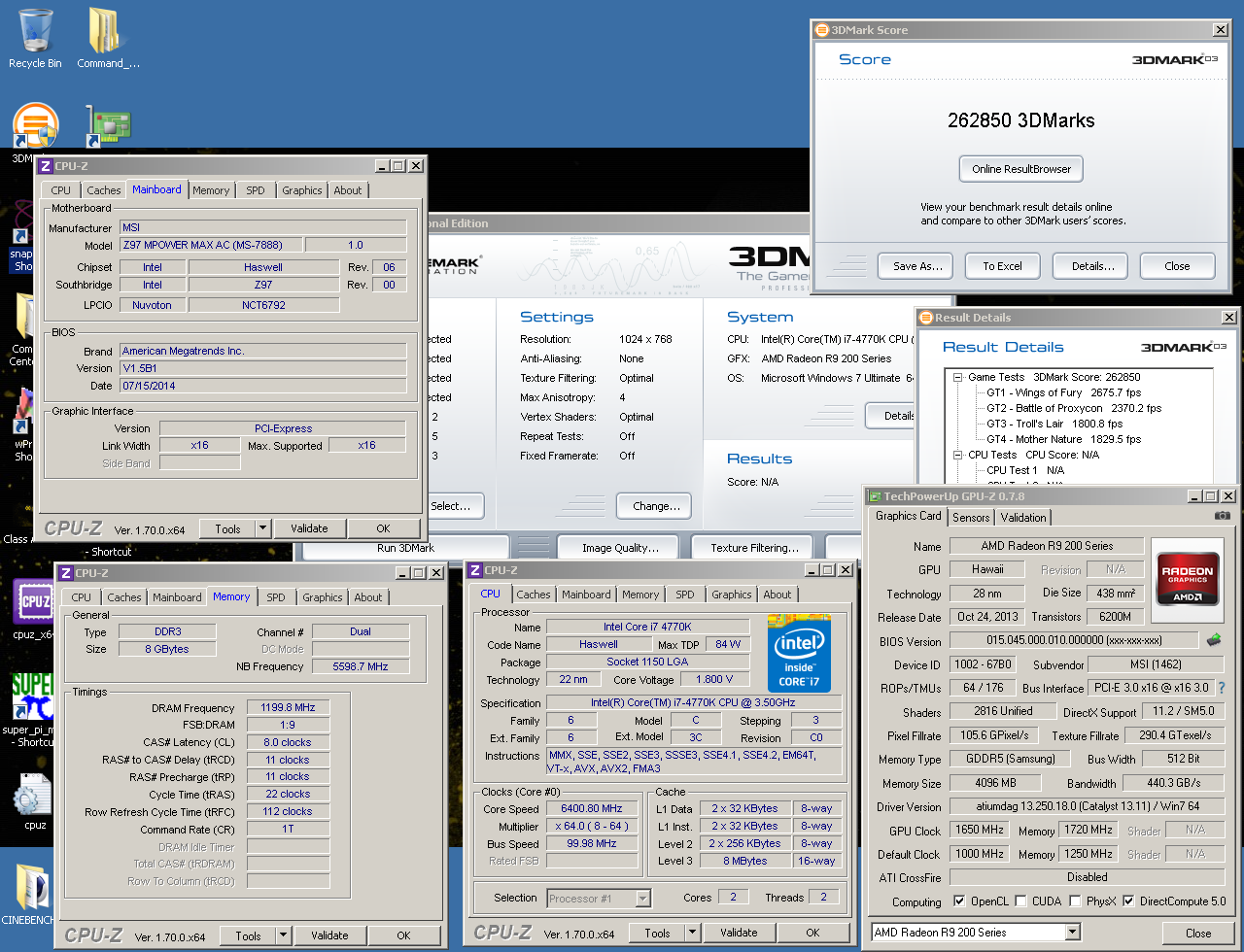1244x952 pixels.
Task: Click the 3DMark Score title bar icon
Action: [821, 30]
